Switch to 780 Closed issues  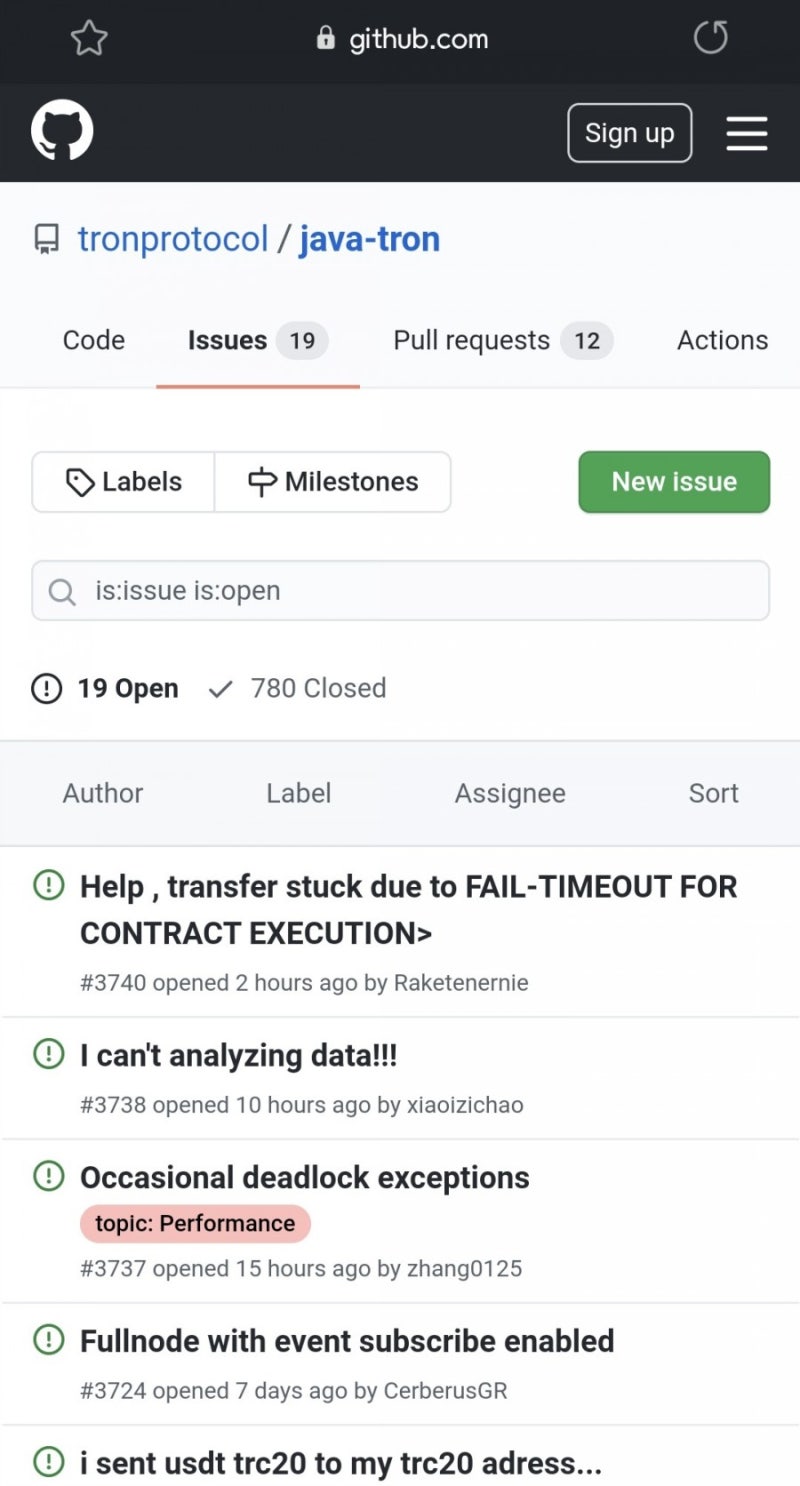tap(298, 688)
